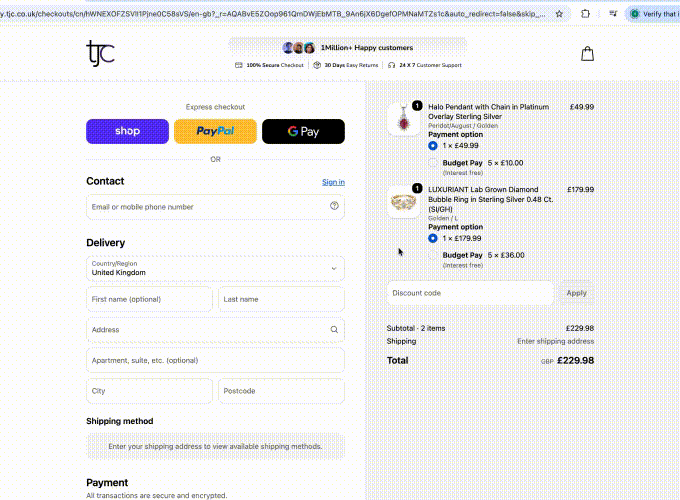Select 1 × £49.99 payment option
The height and width of the screenshot is (500, 680).
pos(433,146)
